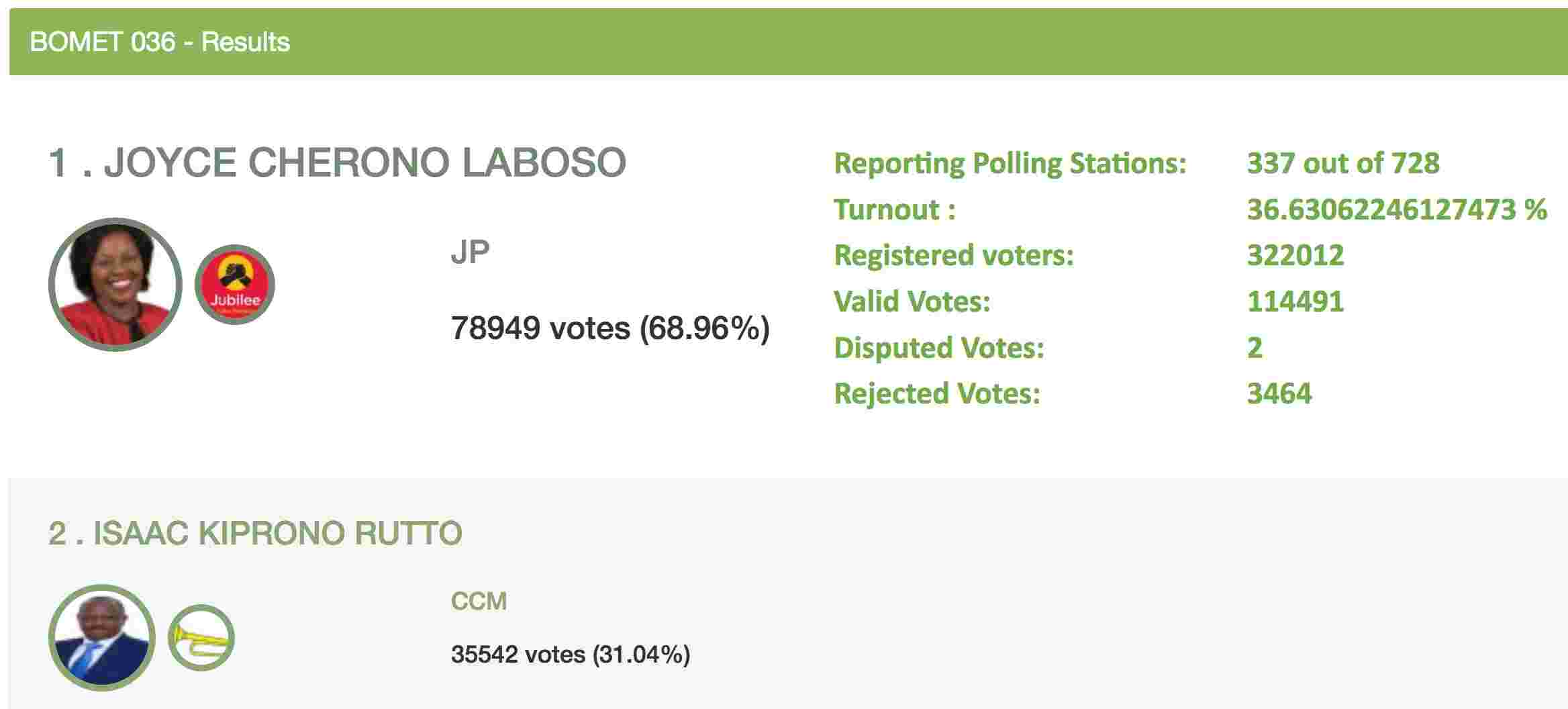
Task: Click the Rejected Votes count 3464
Action: coord(1279,393)
